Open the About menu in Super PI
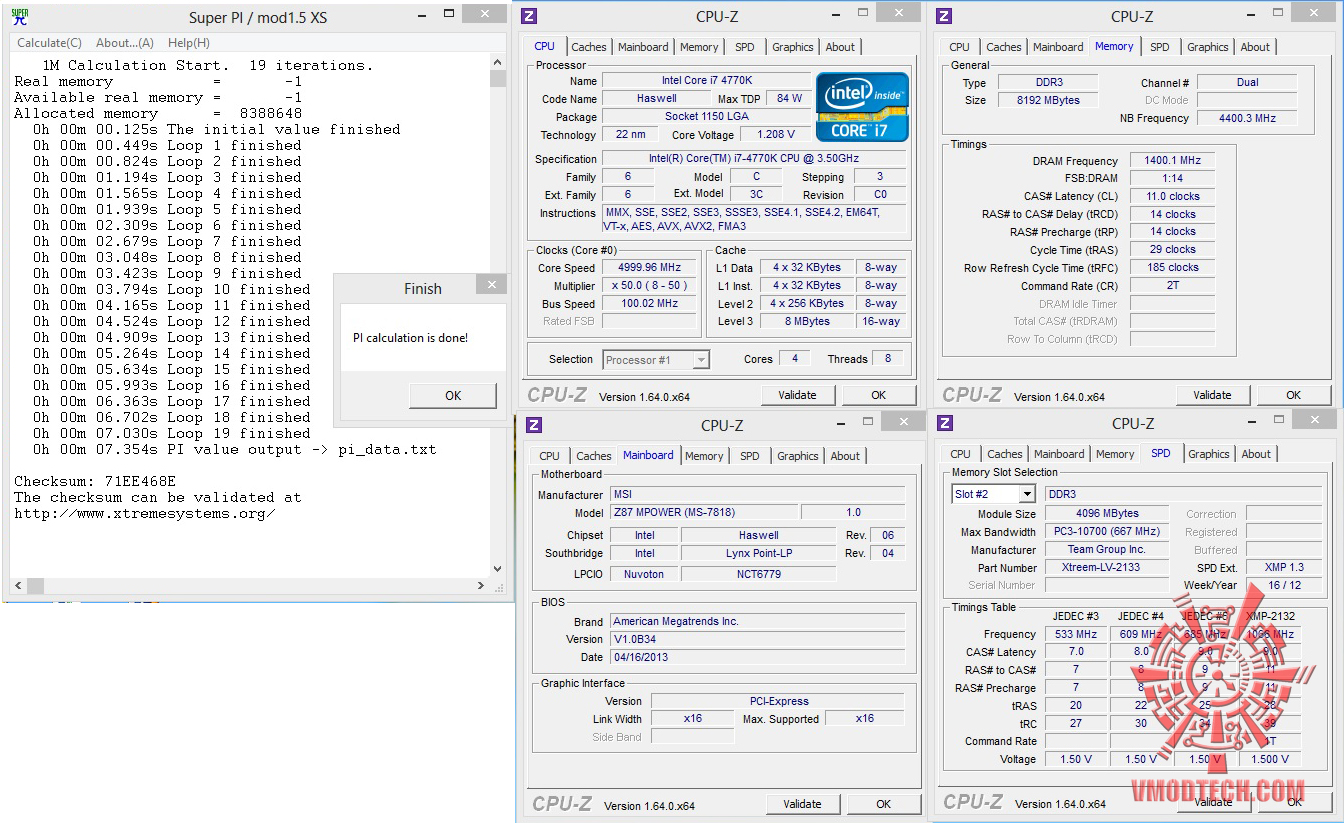The width and height of the screenshot is (1344, 823). click(x=125, y=43)
